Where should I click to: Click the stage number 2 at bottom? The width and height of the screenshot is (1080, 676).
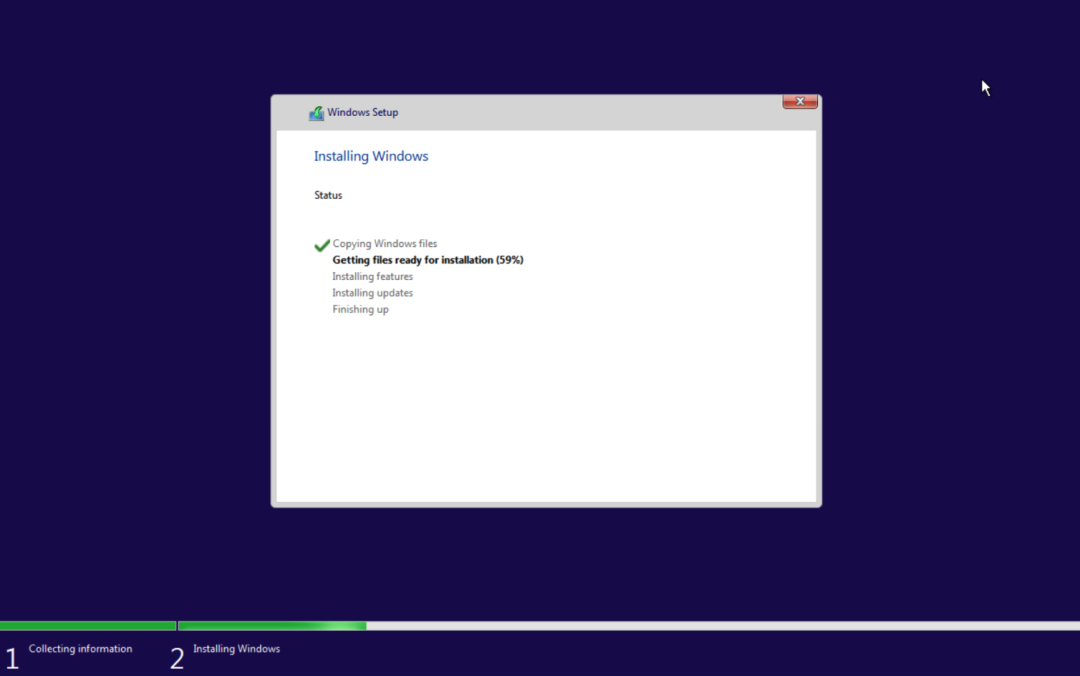tap(177, 658)
